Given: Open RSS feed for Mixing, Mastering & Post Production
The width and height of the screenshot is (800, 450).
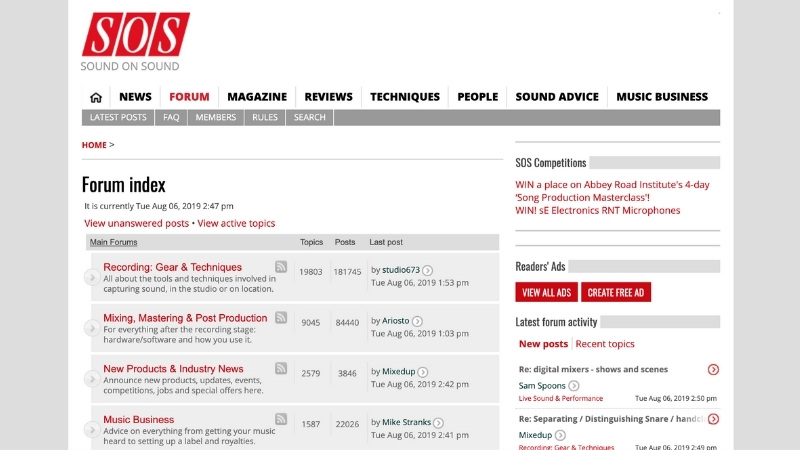Looking at the screenshot, I should [281, 318].
